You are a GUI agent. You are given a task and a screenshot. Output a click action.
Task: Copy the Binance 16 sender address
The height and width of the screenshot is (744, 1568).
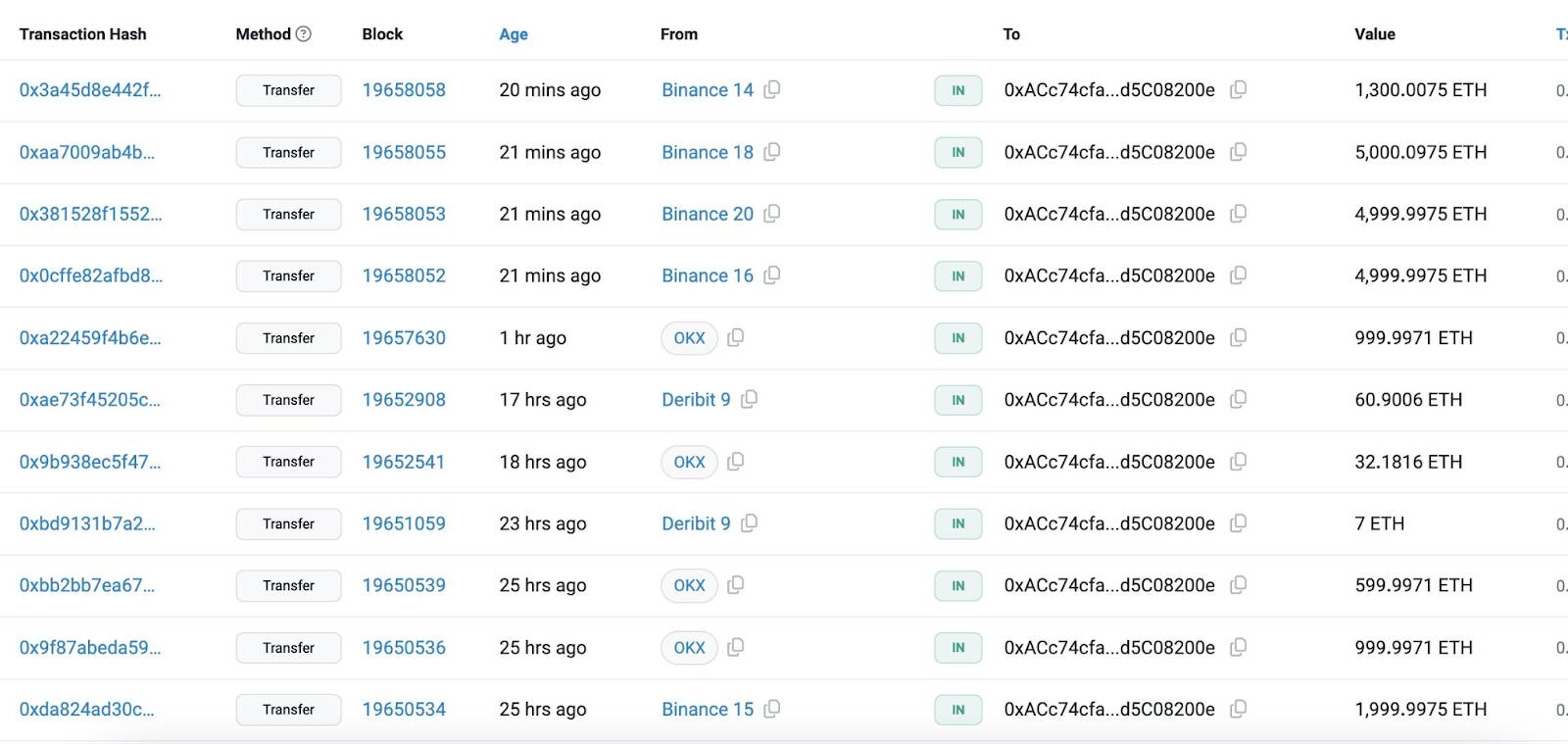click(x=772, y=275)
